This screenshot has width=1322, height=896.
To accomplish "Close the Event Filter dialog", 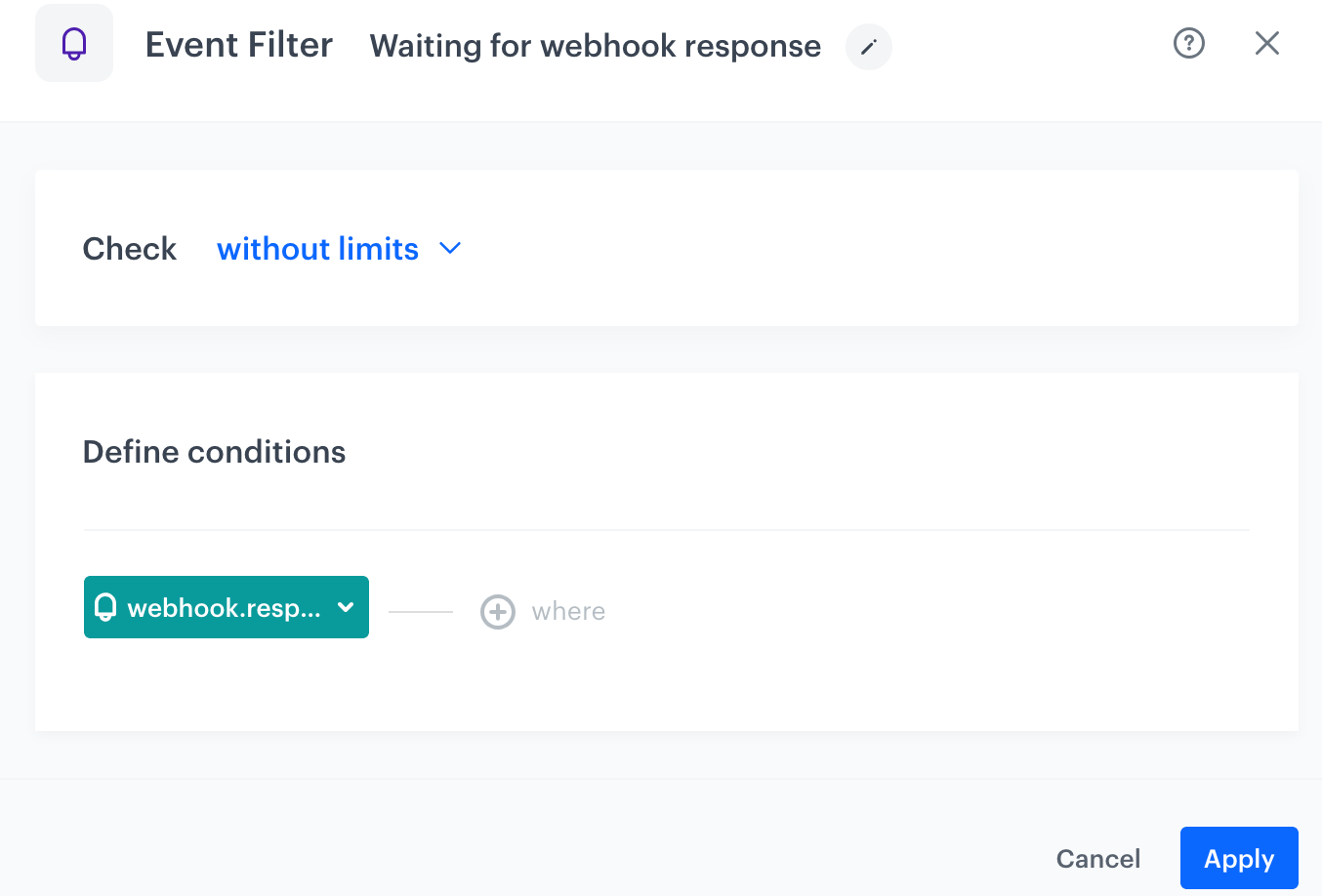I will 1266,43.
